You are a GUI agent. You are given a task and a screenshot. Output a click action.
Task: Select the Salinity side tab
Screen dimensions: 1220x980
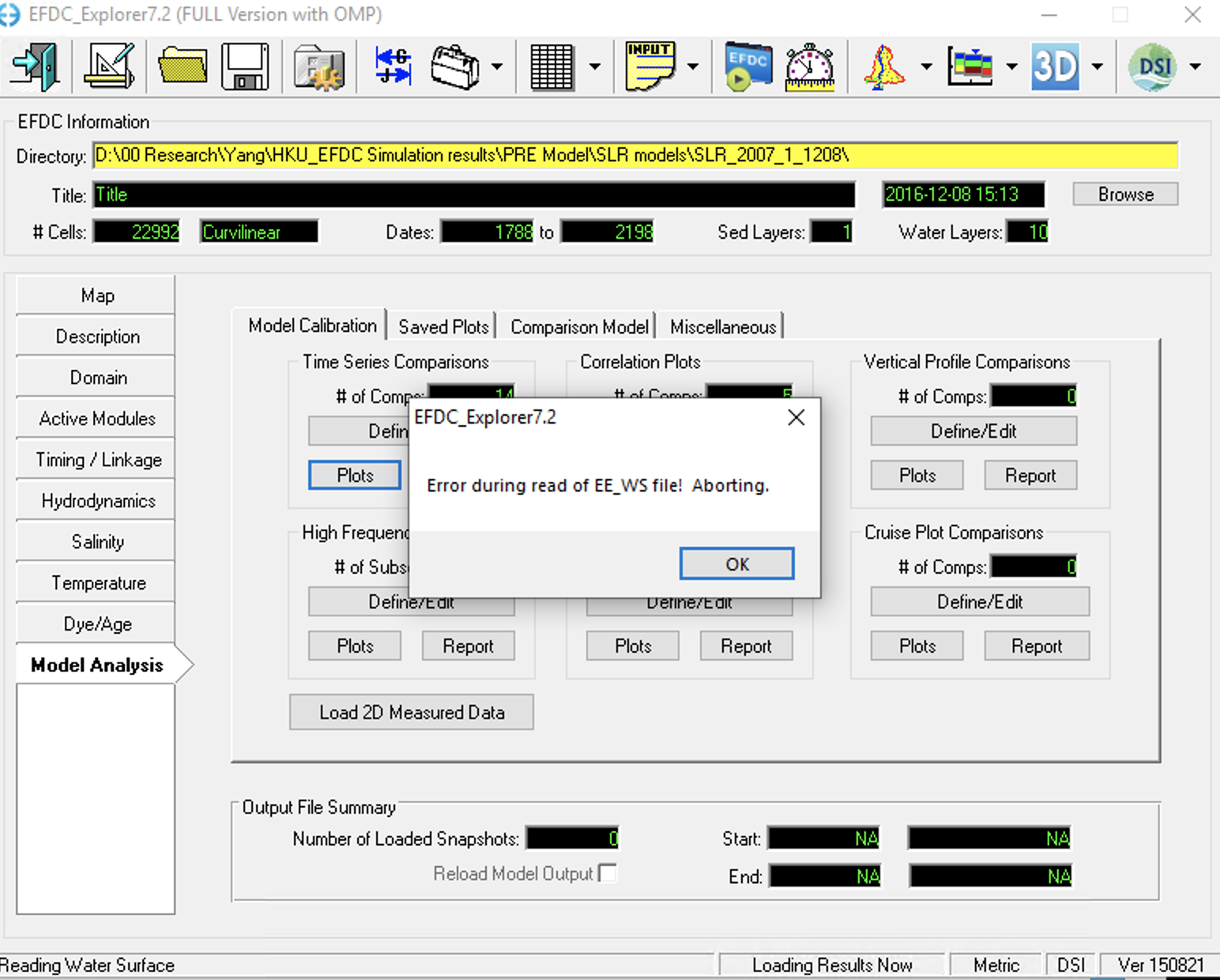click(96, 542)
